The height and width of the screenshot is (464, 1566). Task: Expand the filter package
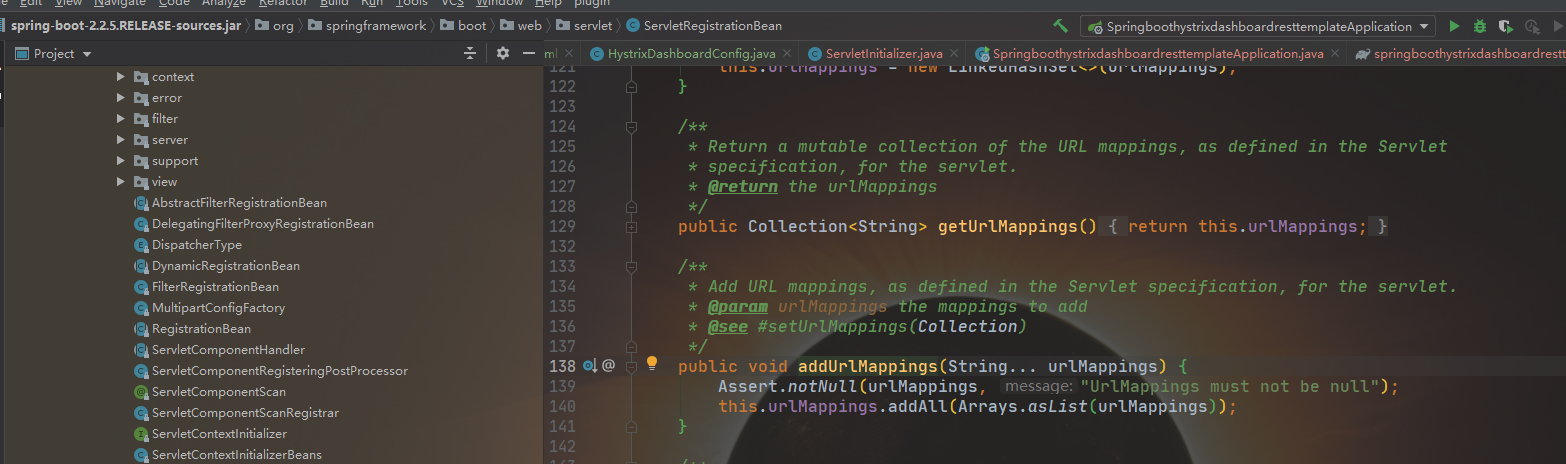[x=121, y=119]
